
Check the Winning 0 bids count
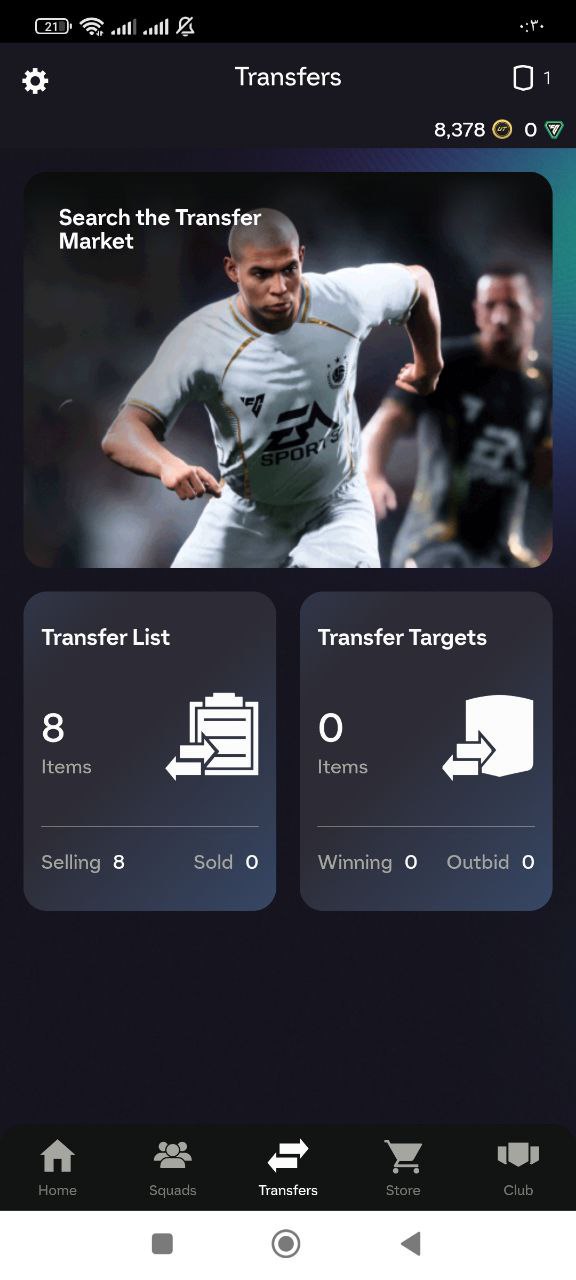click(x=367, y=862)
